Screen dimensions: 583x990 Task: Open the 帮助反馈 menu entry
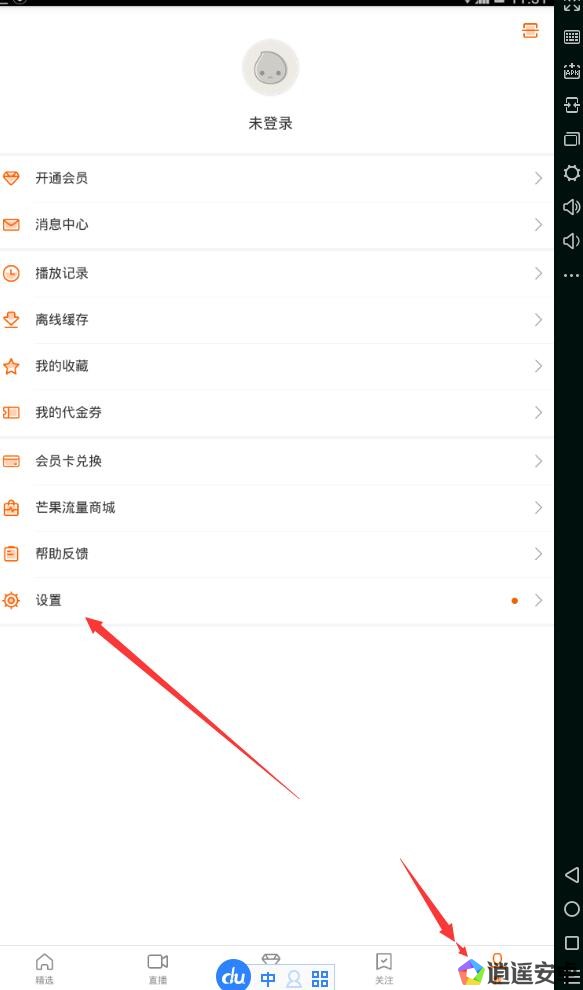coord(277,554)
